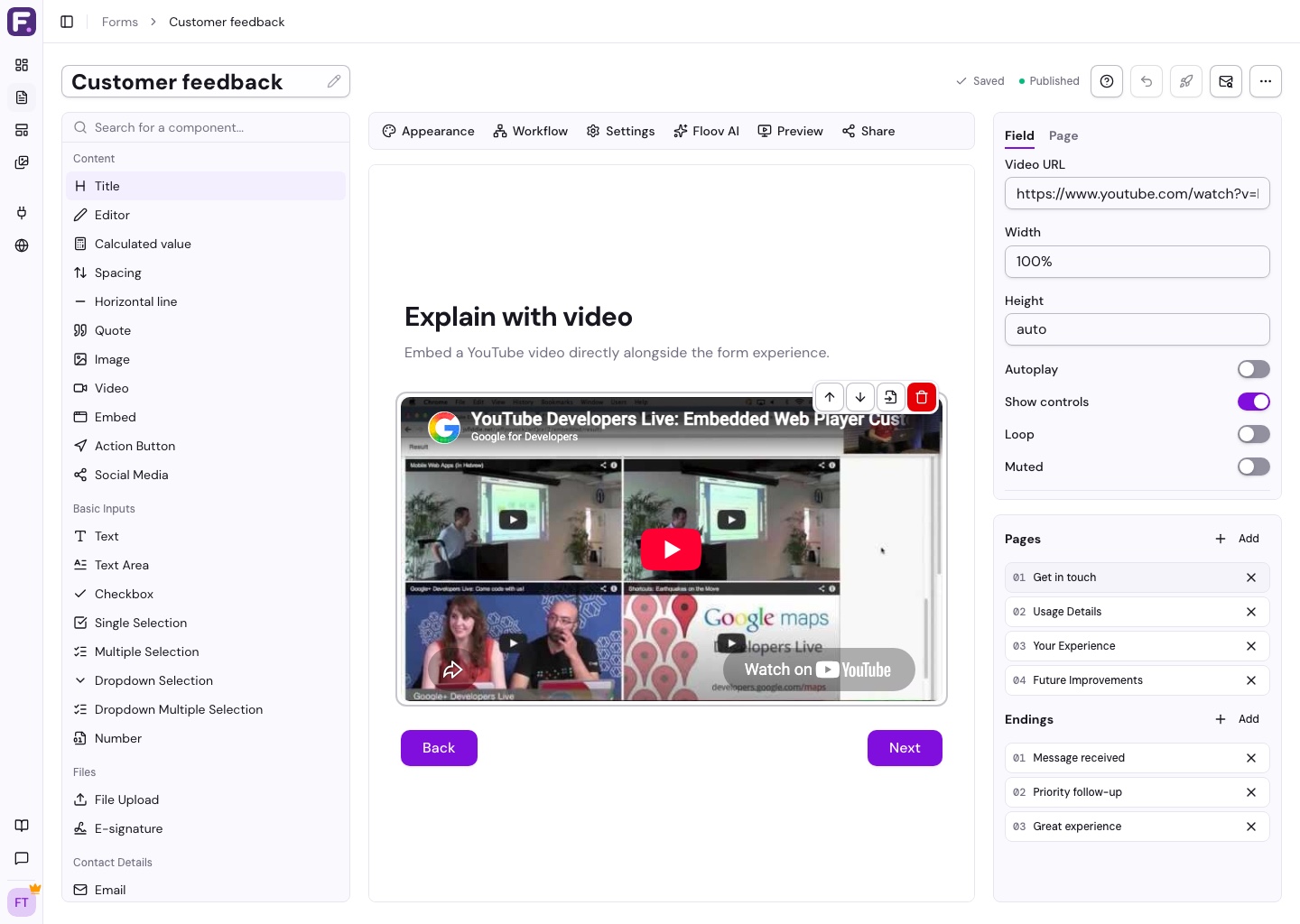Switch to the Page tab
Screen dimensions: 1300x924
coord(1063,135)
